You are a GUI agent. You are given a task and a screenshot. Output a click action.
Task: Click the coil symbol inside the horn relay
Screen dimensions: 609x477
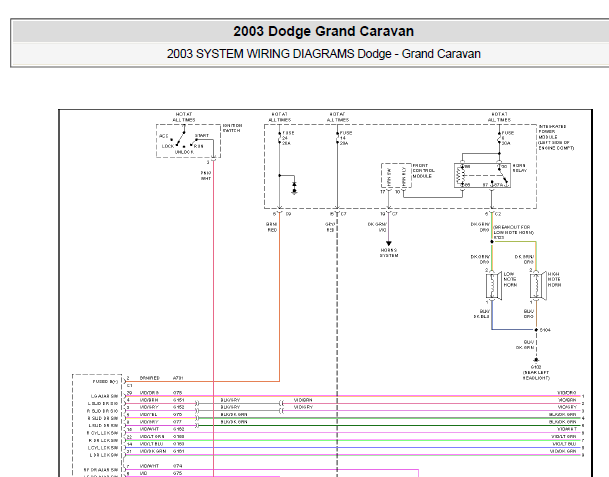point(461,176)
